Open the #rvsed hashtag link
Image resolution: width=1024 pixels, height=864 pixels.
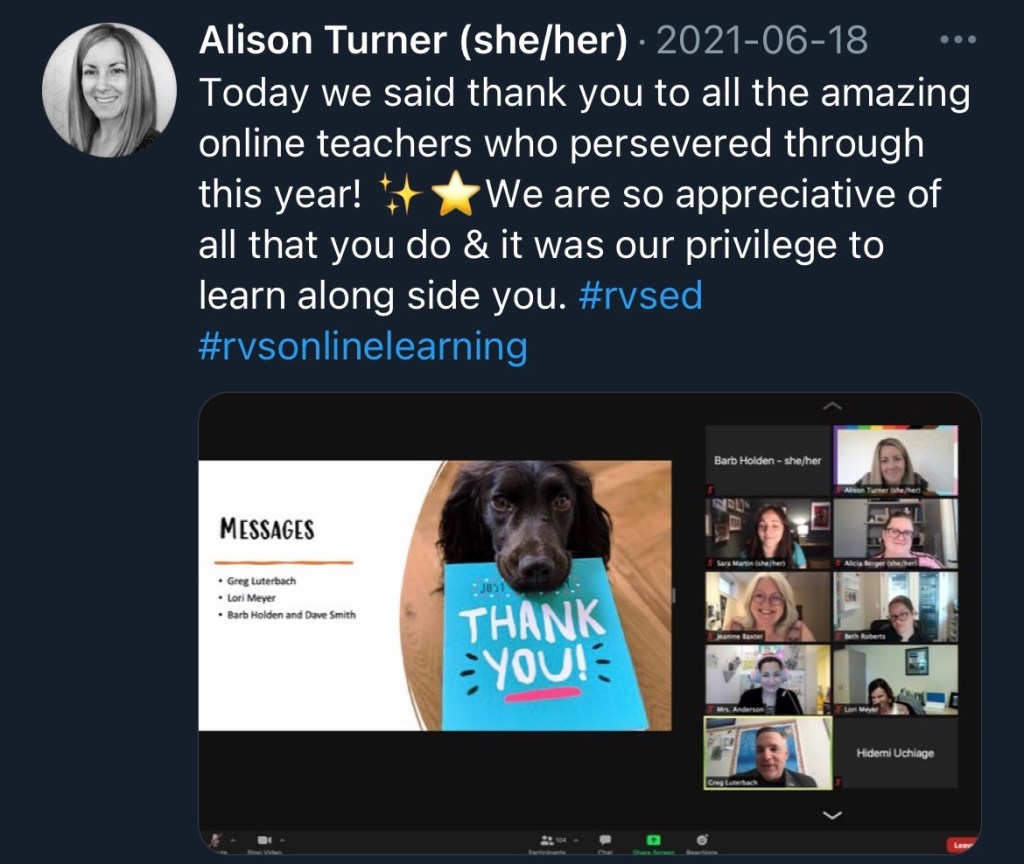coord(640,295)
